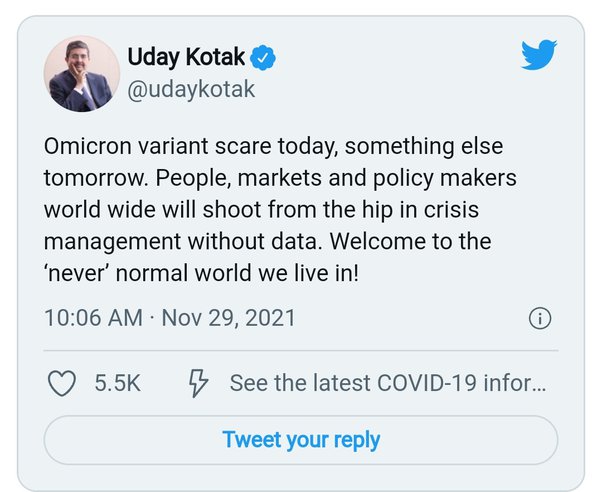Click the words policy makers in the tweet
Screen dimensions: 602x492
tap(445, 179)
